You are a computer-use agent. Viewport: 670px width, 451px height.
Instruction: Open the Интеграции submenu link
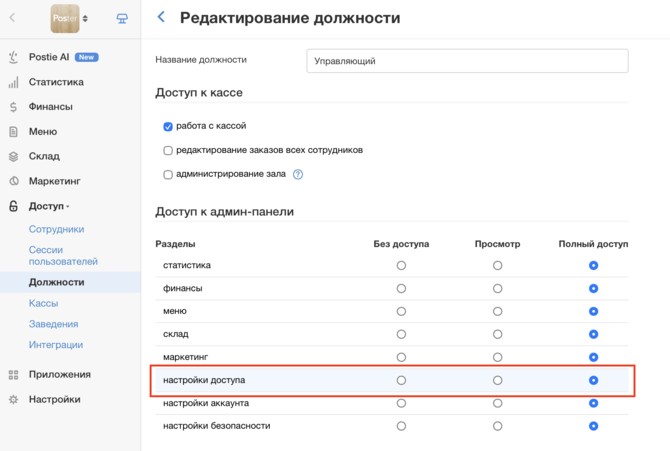click(56, 345)
